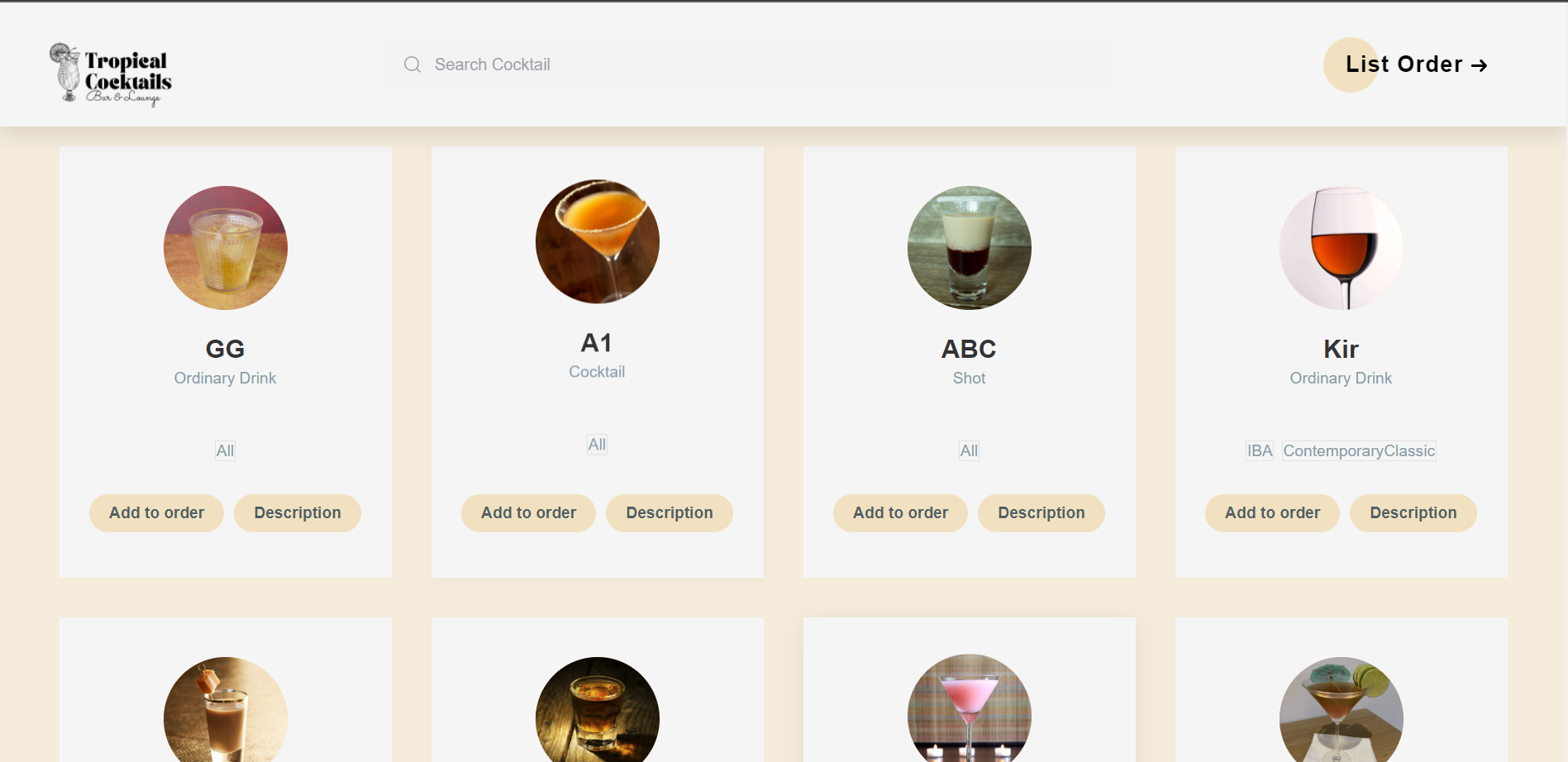View Description for A1
Screen dimensions: 1568x762
(670, 512)
